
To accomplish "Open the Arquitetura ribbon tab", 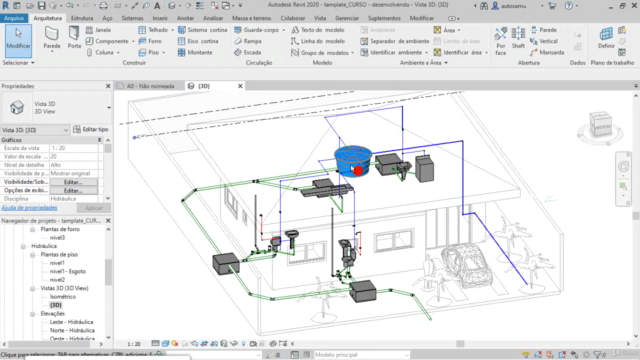I will [48, 18].
